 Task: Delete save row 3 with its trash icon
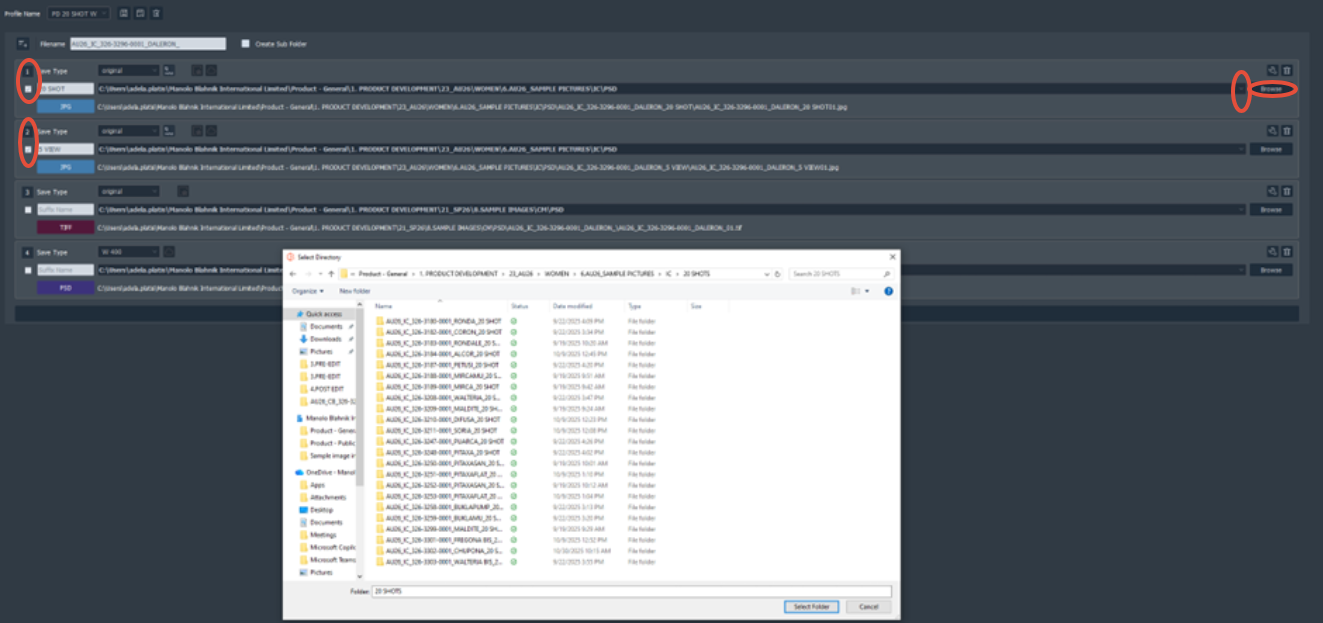tap(1287, 191)
